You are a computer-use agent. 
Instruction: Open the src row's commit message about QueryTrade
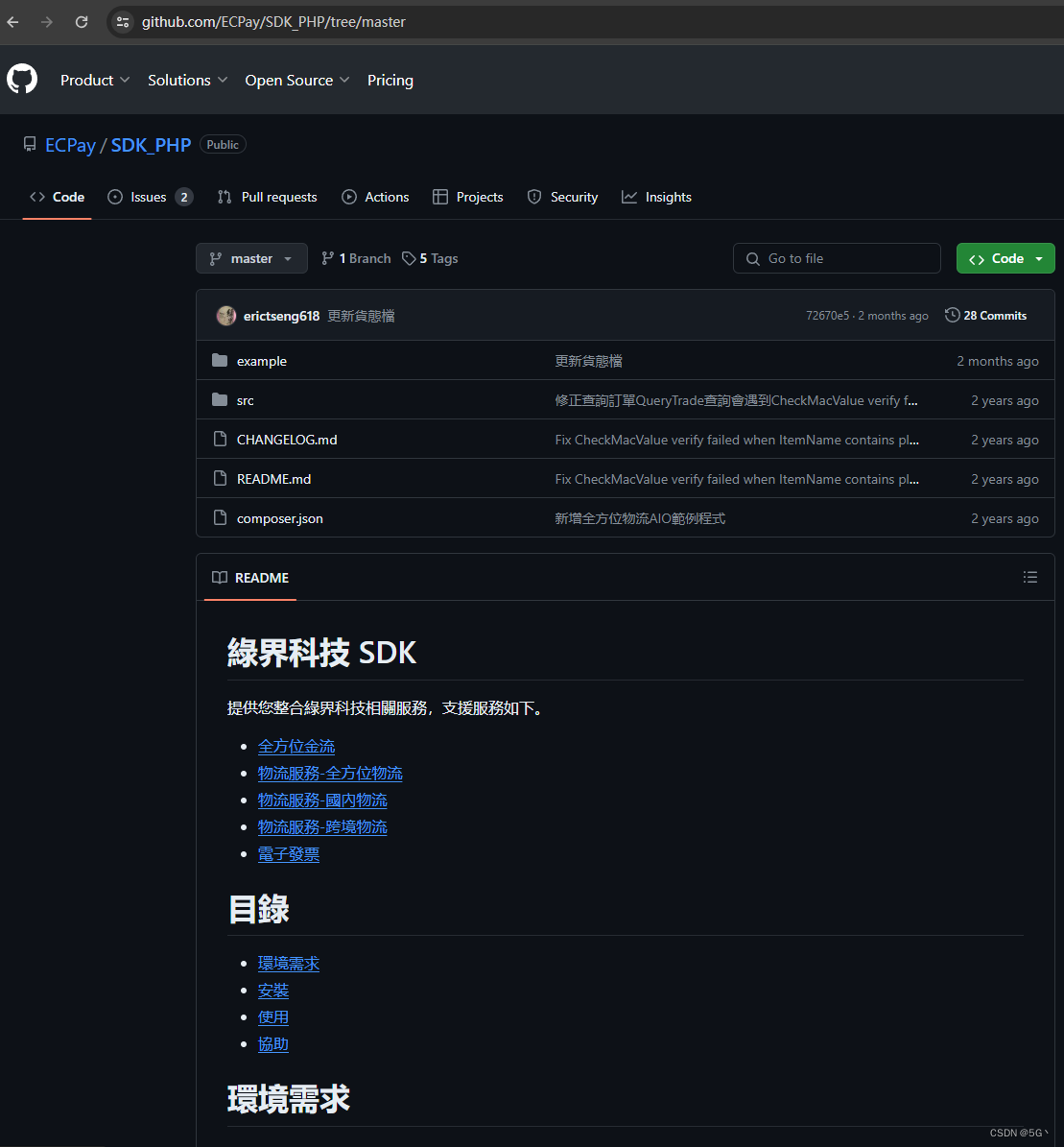[x=737, y=401]
